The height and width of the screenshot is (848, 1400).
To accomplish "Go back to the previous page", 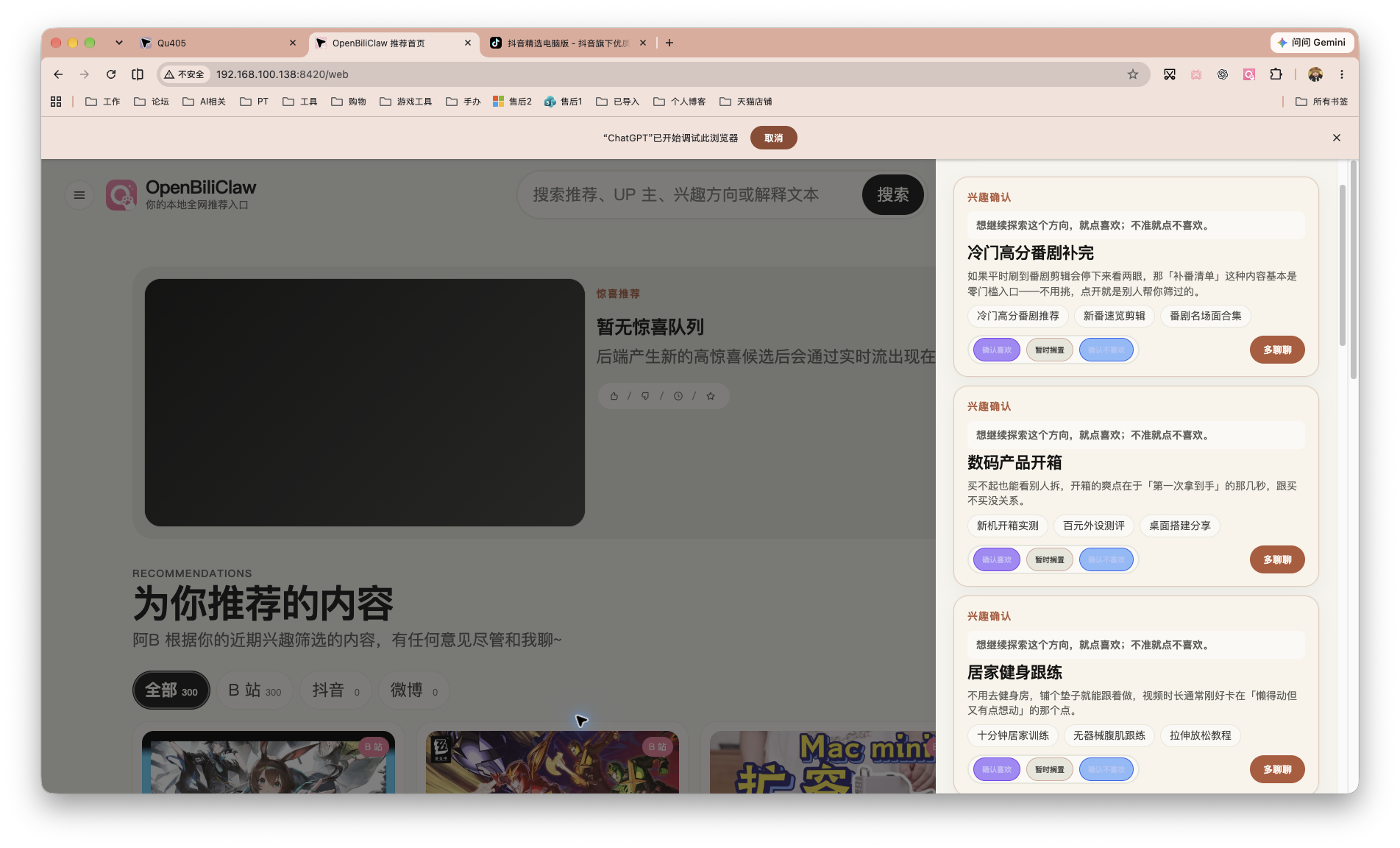I will click(x=58, y=74).
